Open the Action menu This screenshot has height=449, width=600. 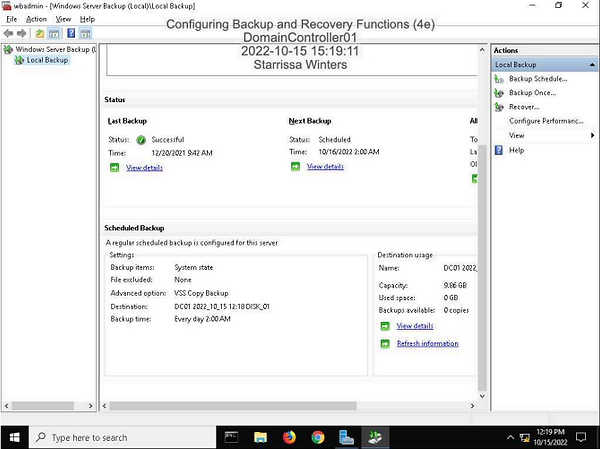coord(36,19)
